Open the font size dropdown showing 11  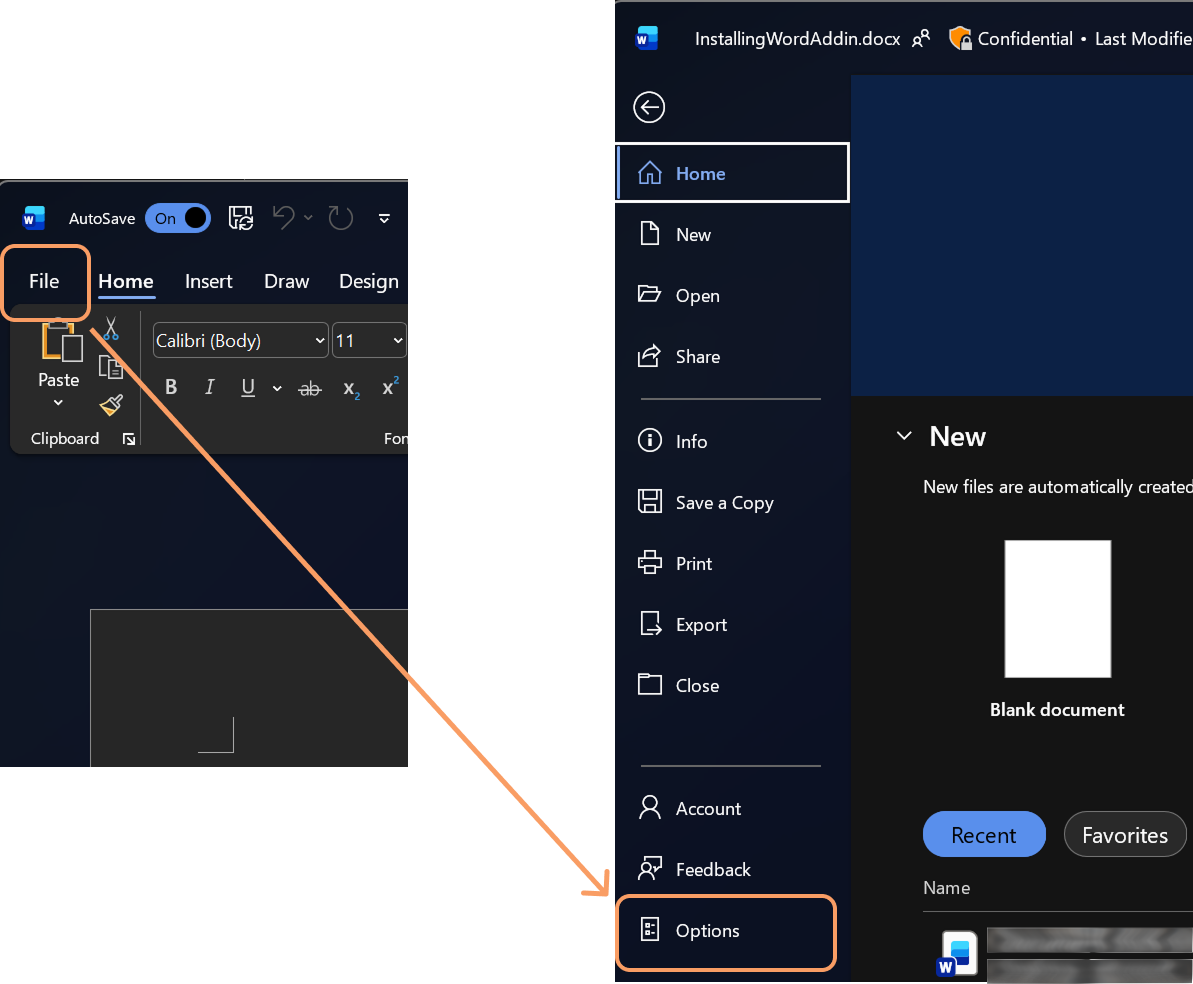tap(369, 340)
